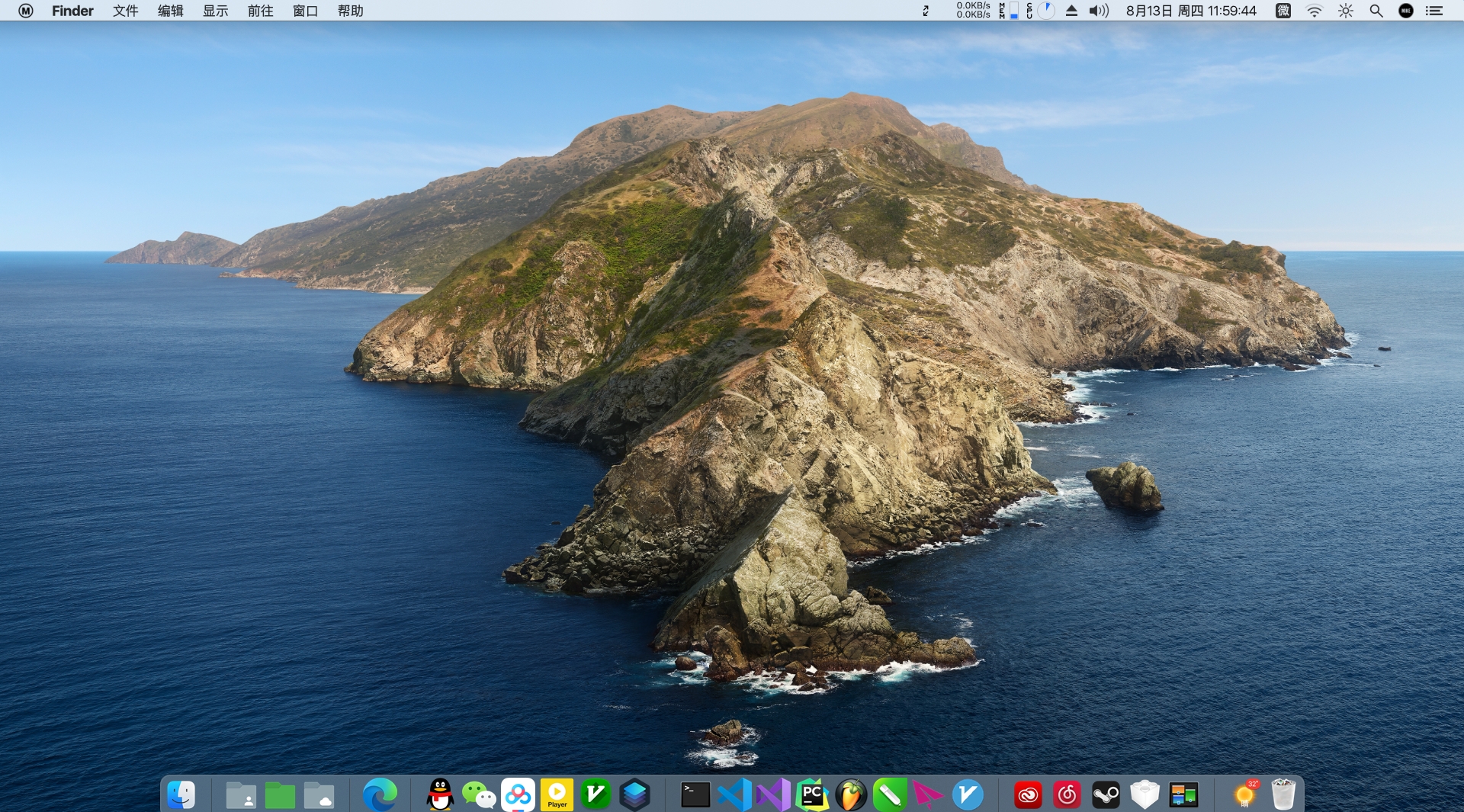Open the 前往 menu

point(261,11)
